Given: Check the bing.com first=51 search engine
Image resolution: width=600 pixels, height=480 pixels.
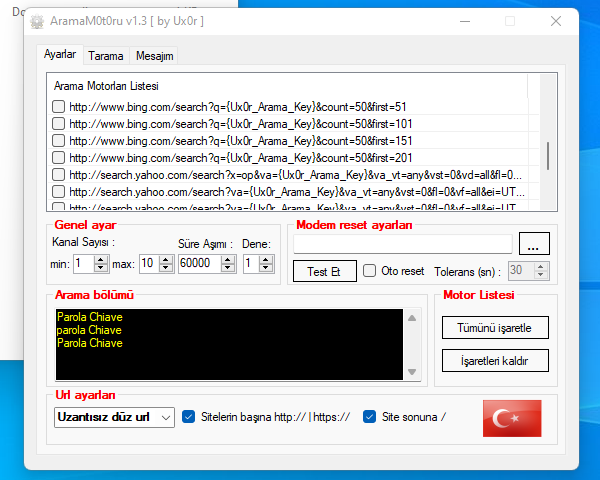Looking at the screenshot, I should 59,107.
